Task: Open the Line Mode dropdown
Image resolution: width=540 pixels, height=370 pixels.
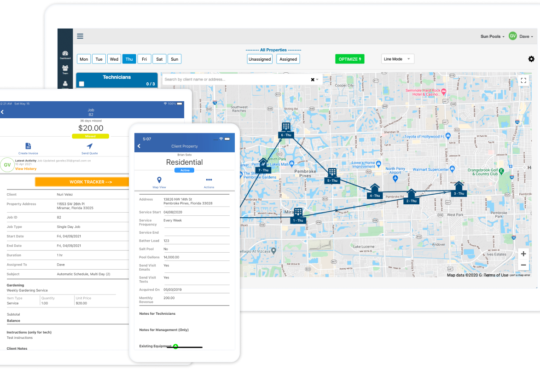Action: tap(397, 59)
